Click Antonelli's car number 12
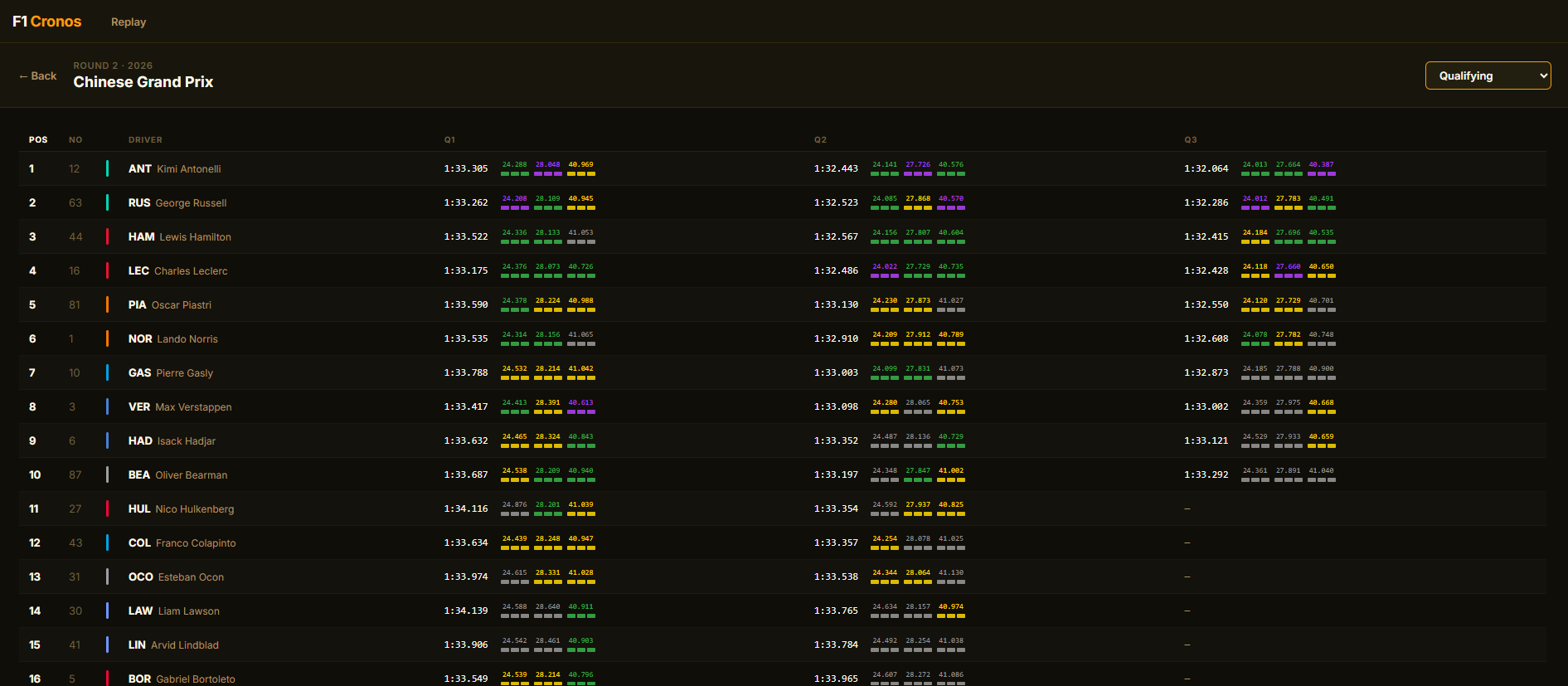Image resolution: width=1568 pixels, height=686 pixels. click(75, 169)
